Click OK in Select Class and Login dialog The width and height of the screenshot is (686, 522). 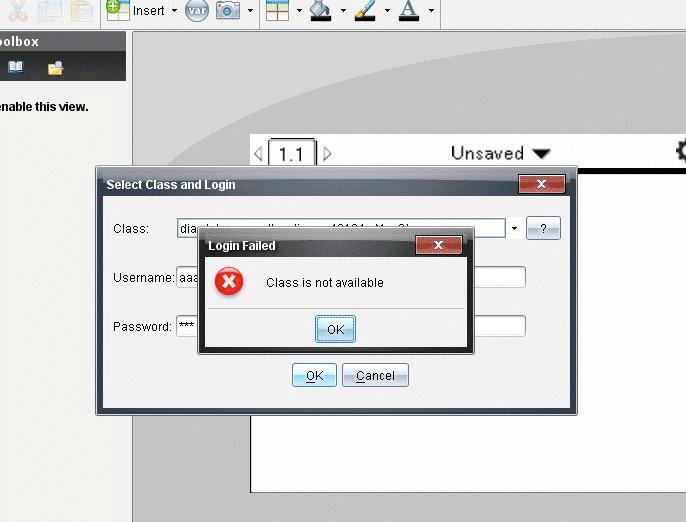tap(314, 375)
